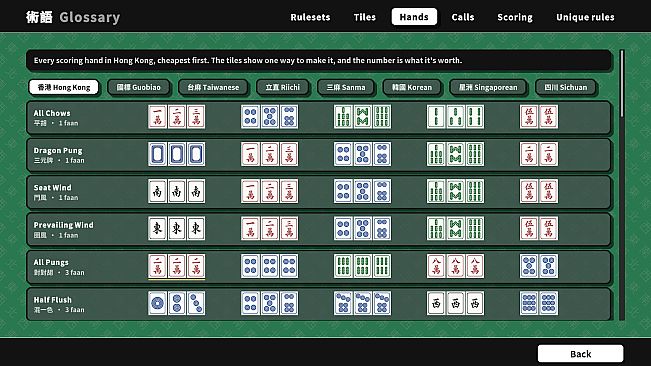
Task: Open the Calls tab
Action: [463, 17]
